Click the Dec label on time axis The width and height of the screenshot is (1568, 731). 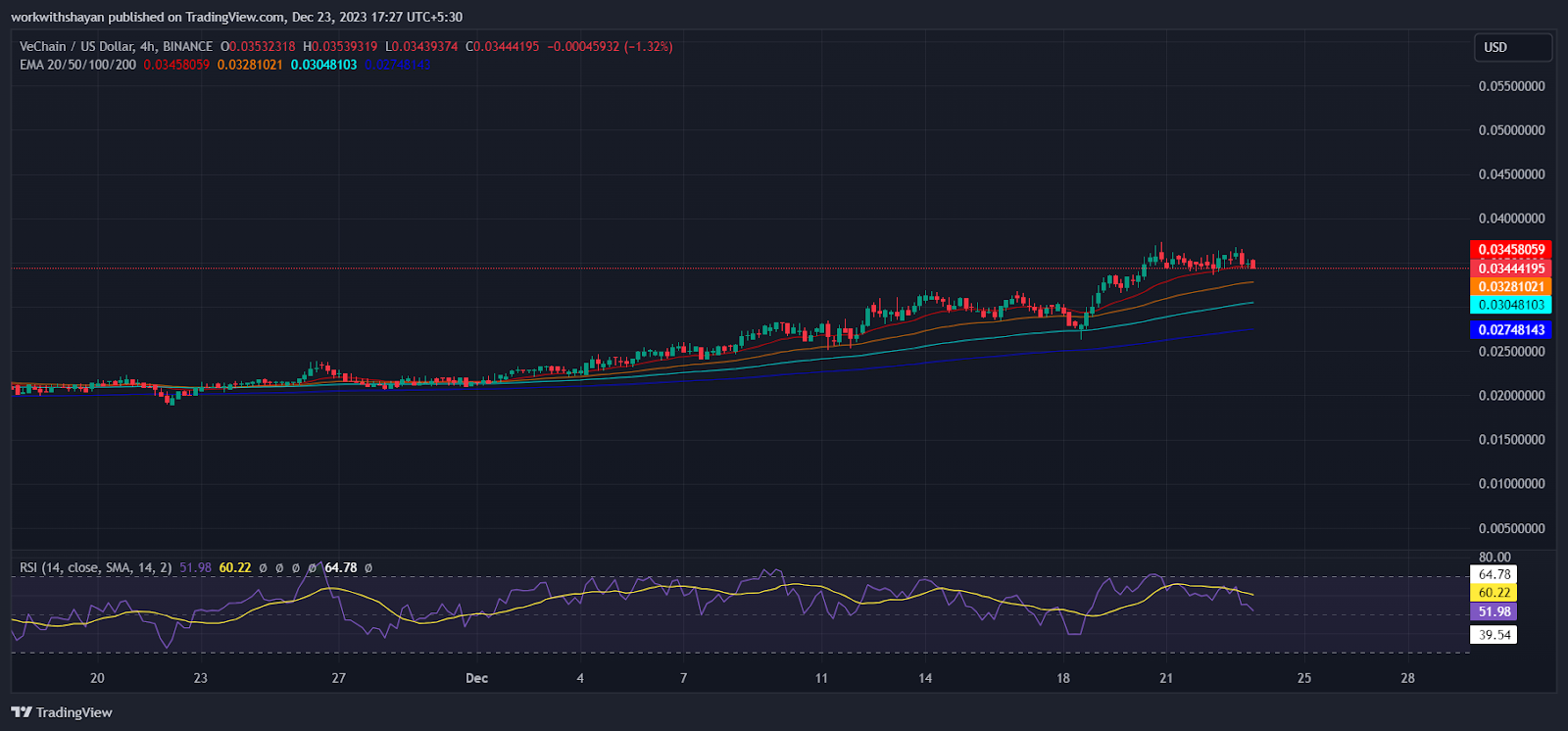point(476,678)
